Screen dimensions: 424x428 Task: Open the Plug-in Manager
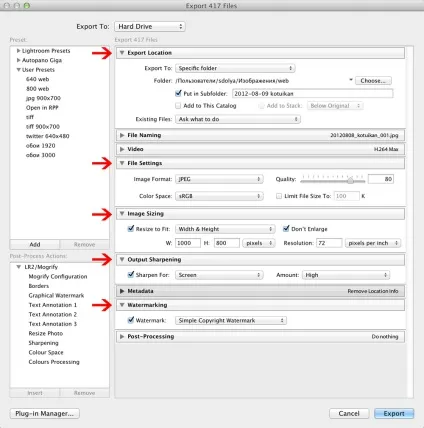[45, 413]
